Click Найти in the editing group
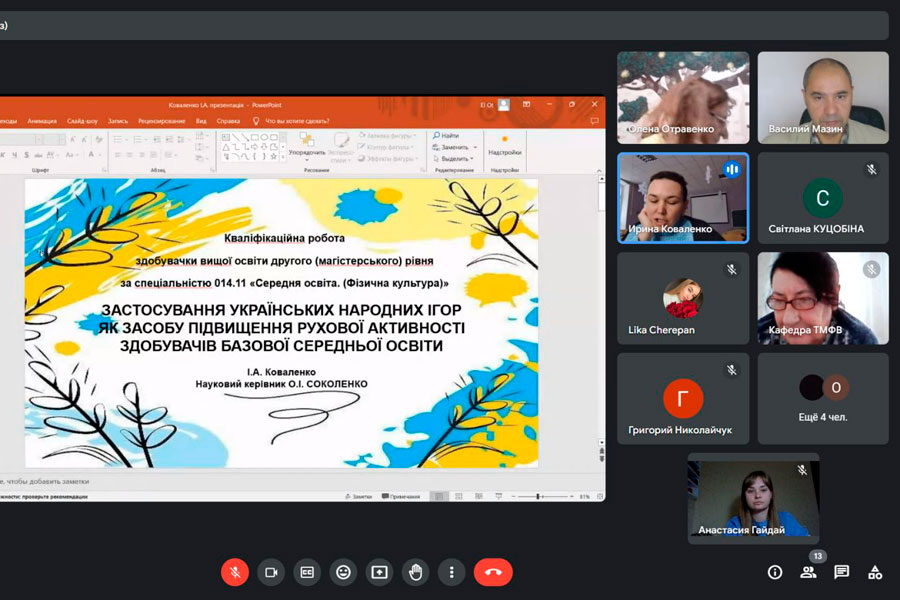Screen dimensions: 900x600 click(448, 135)
